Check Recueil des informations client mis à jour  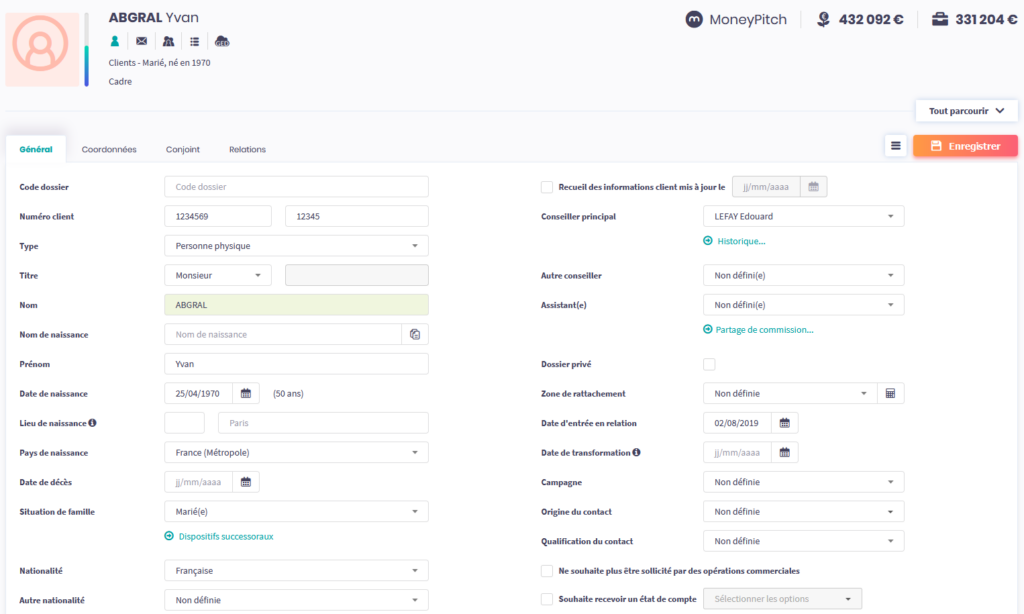pyautogui.click(x=547, y=187)
